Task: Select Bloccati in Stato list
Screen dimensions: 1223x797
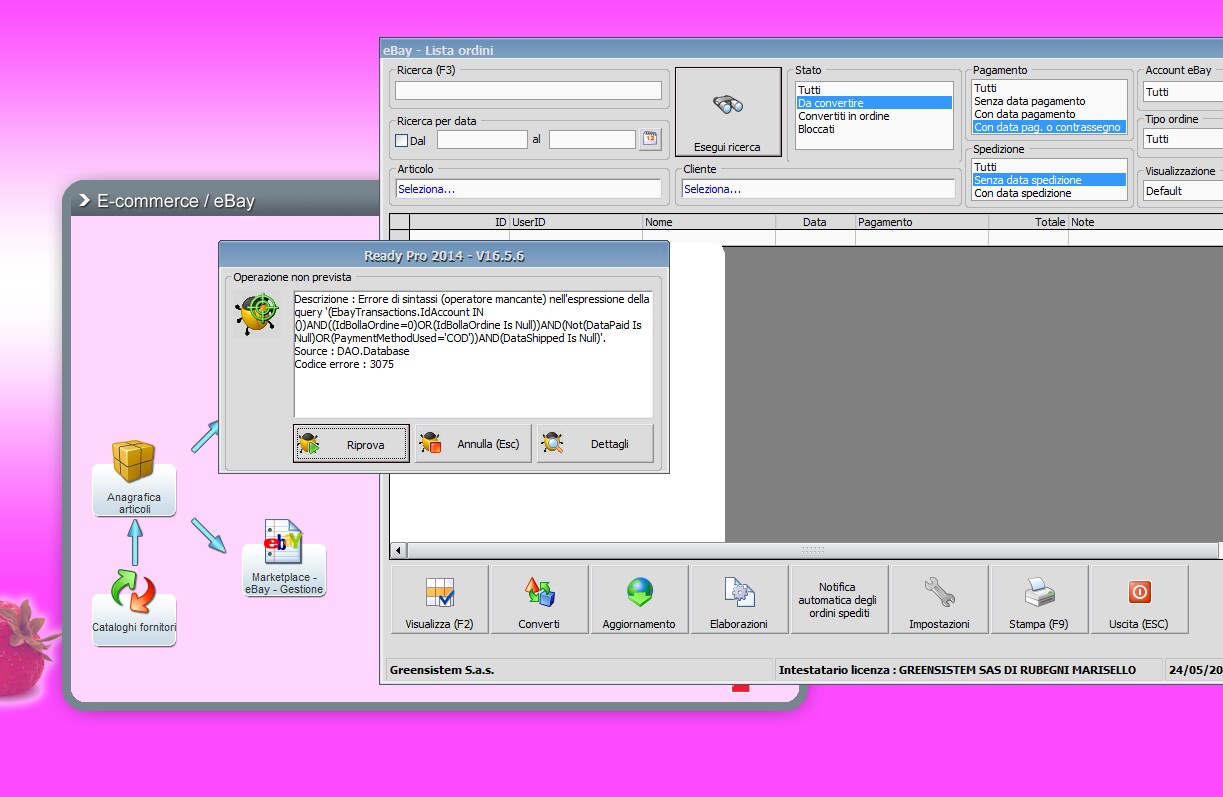Action: (874, 129)
